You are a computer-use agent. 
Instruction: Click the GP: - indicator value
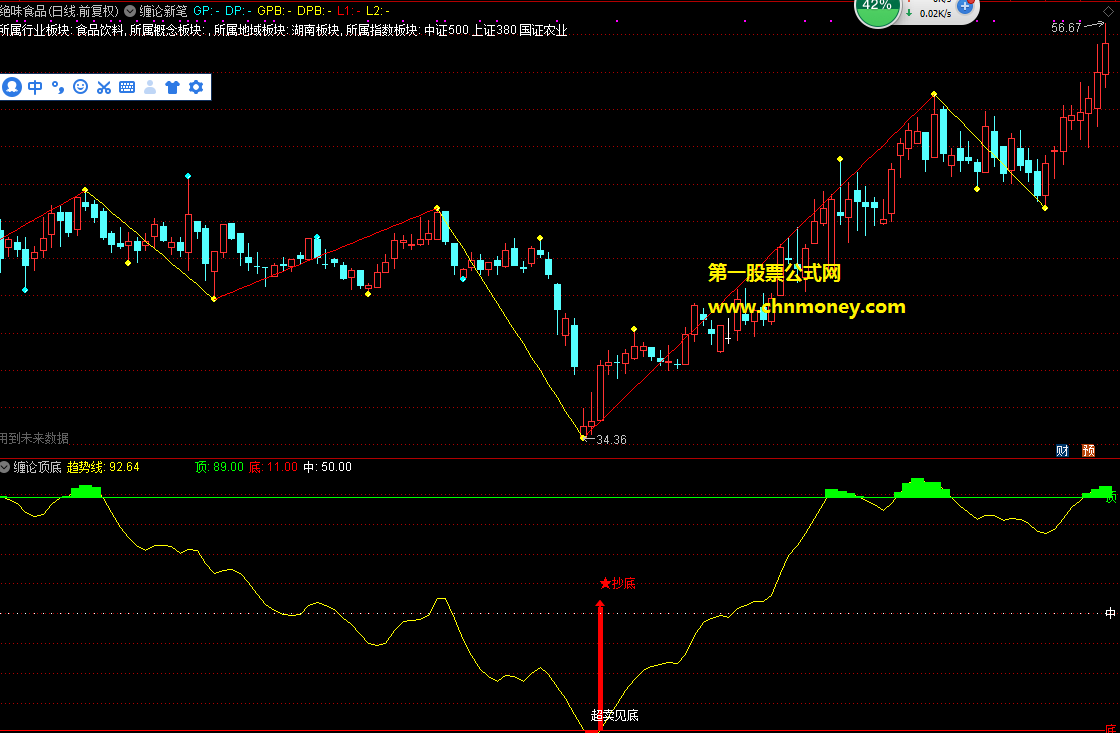[206, 11]
